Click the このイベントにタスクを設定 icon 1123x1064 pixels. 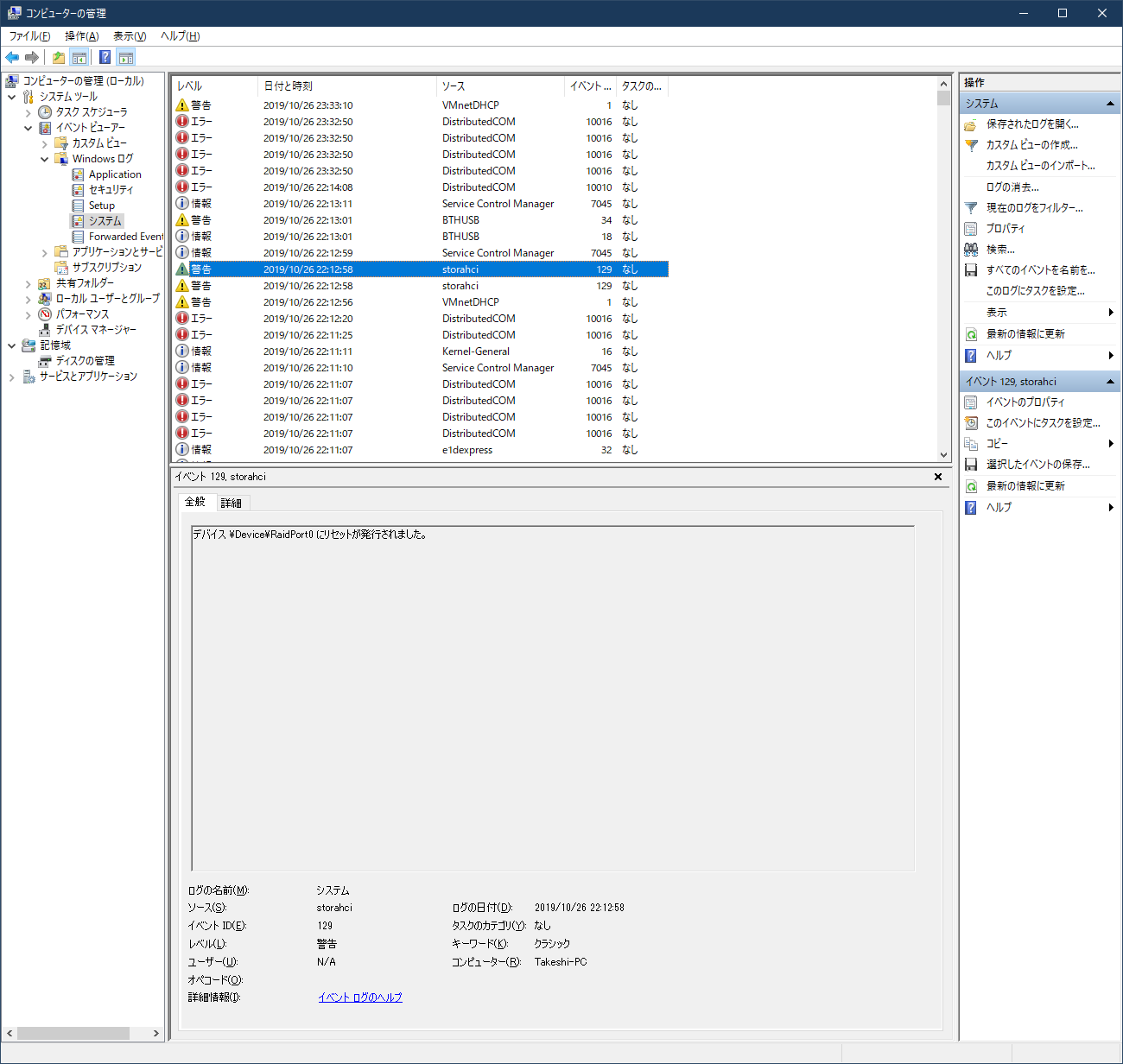click(971, 423)
